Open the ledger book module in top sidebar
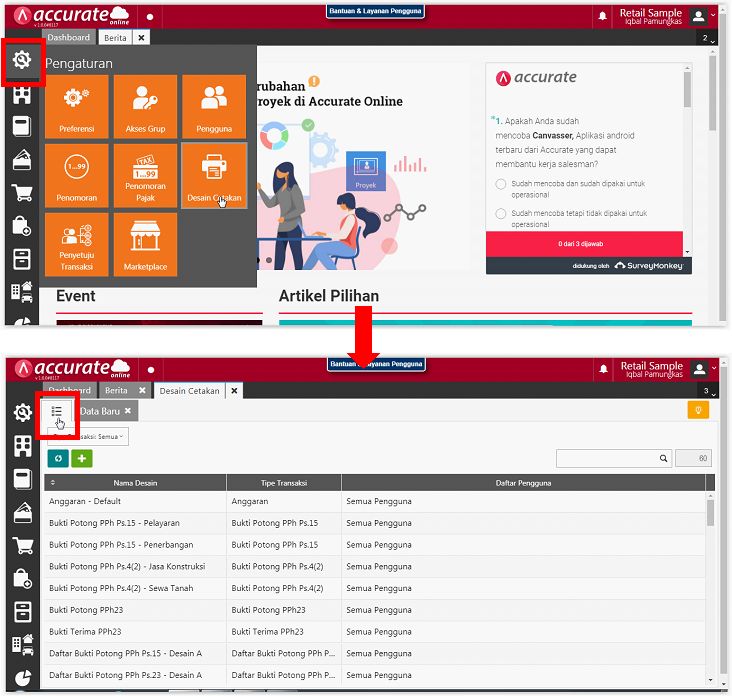 point(22,126)
